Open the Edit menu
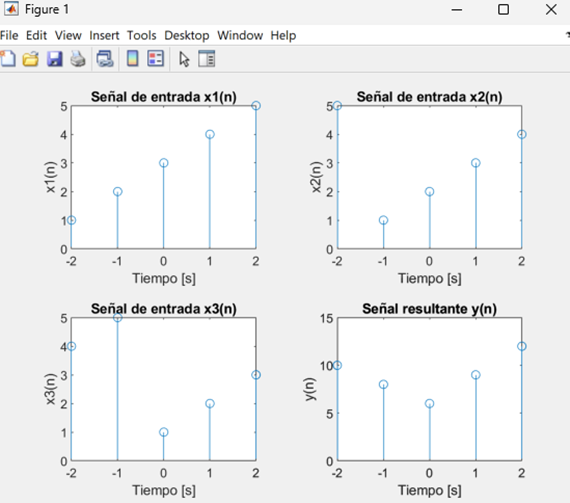Screen dimensions: 570x503 pos(36,35)
